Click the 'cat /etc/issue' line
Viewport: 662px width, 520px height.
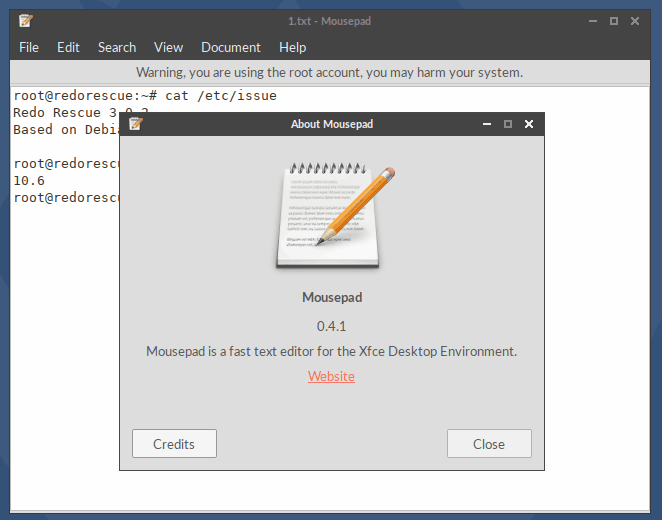tap(145, 96)
